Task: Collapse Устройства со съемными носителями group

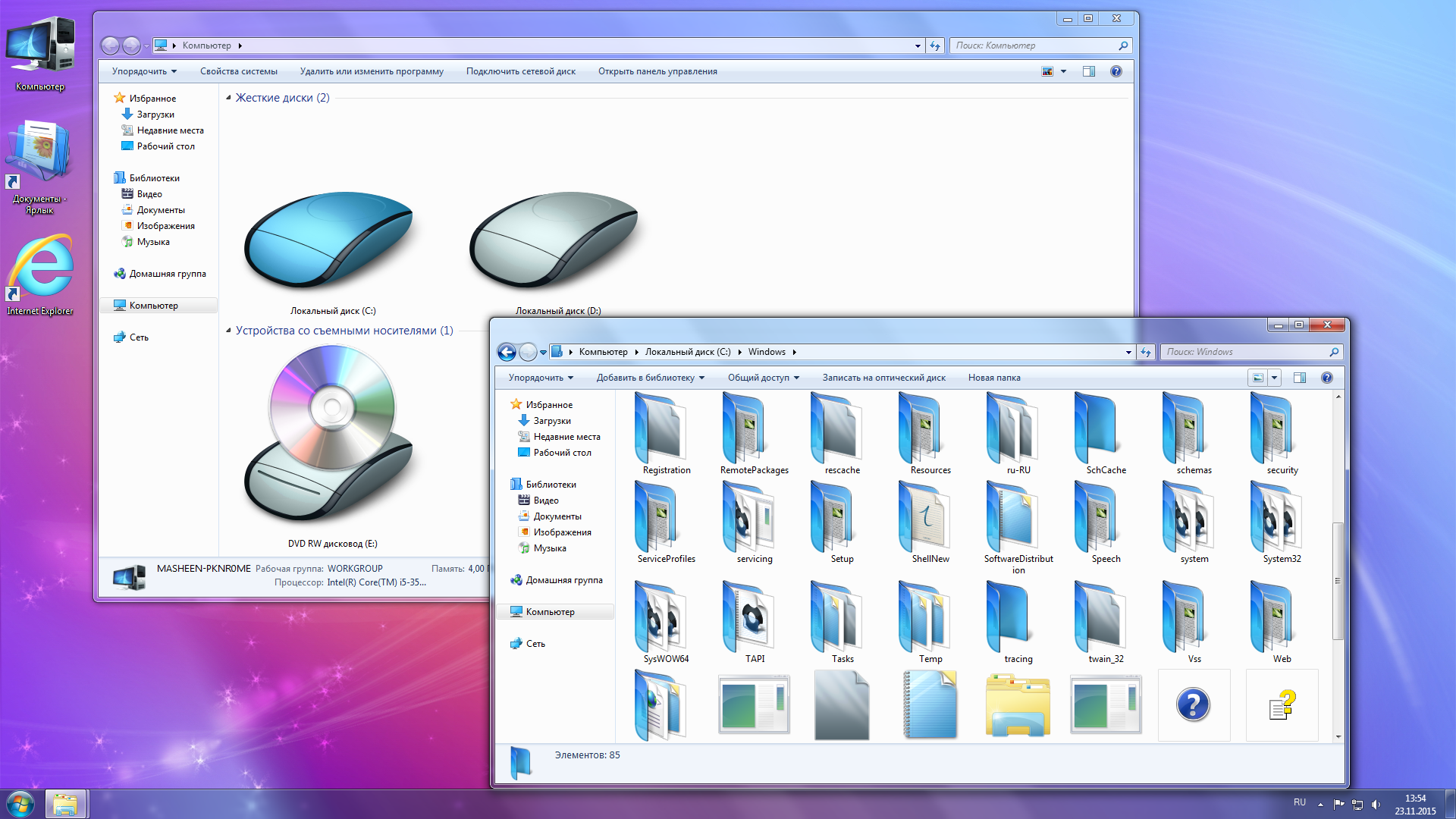Action: coord(228,331)
